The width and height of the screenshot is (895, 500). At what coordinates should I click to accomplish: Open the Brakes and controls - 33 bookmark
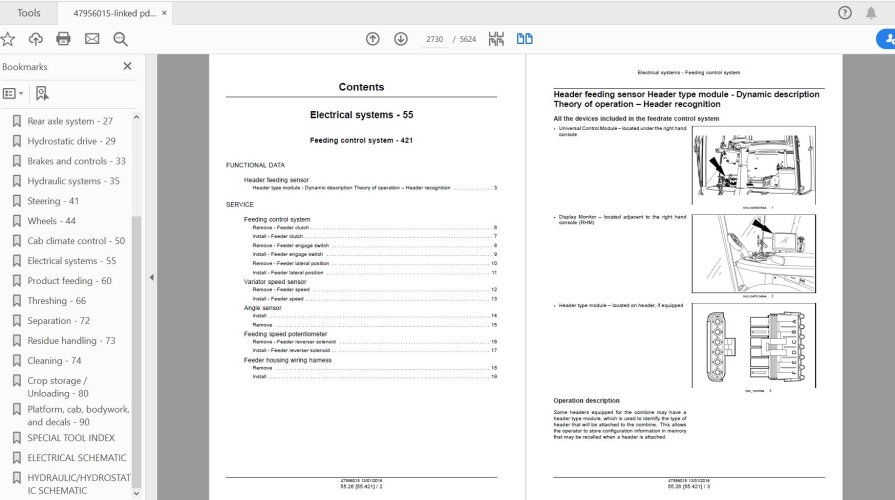(x=76, y=161)
